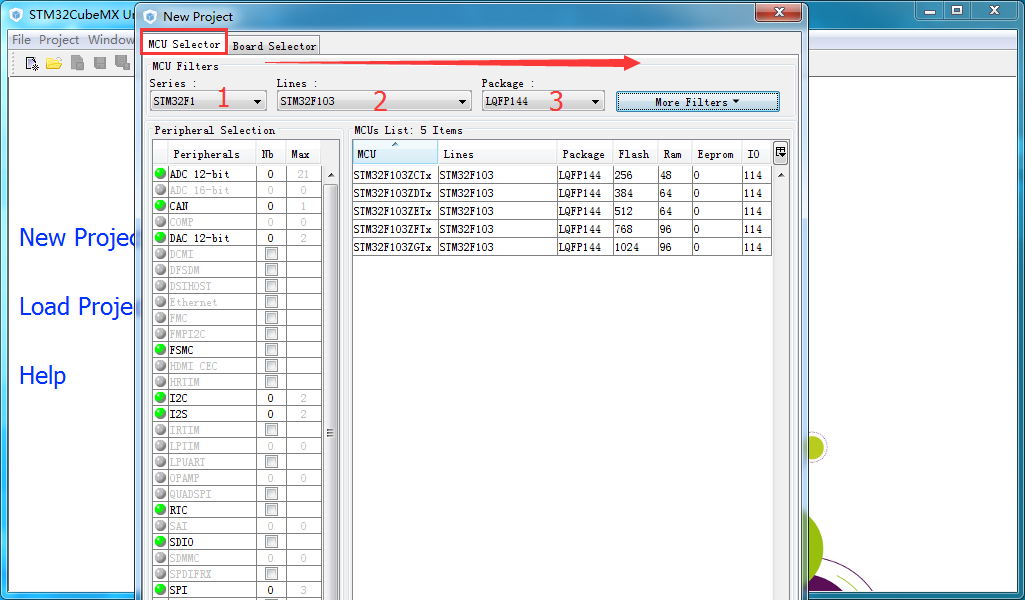Click the green indicator next to FSMC
Image resolution: width=1025 pixels, height=600 pixels.
click(160, 350)
